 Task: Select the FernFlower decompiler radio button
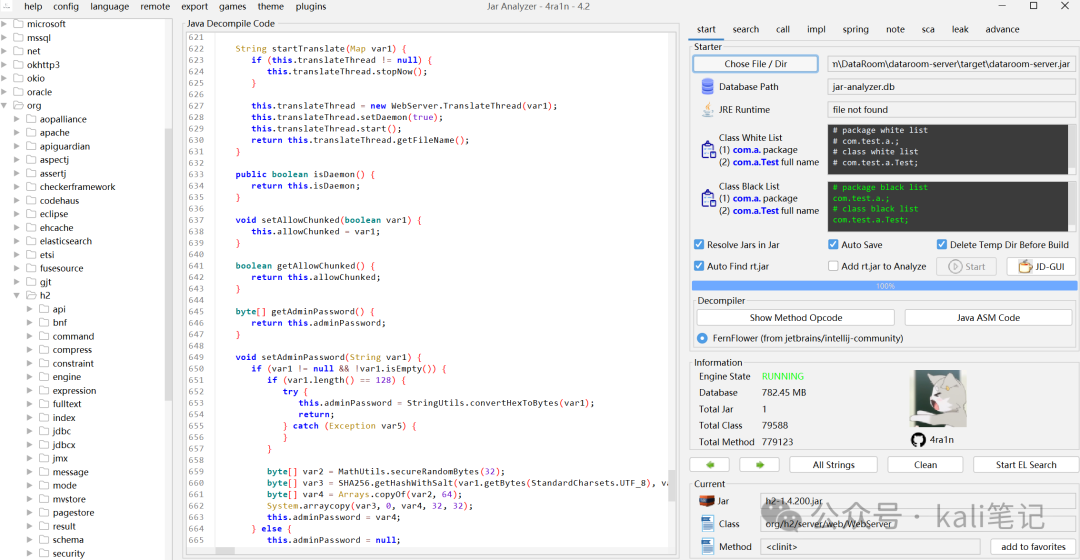702,338
